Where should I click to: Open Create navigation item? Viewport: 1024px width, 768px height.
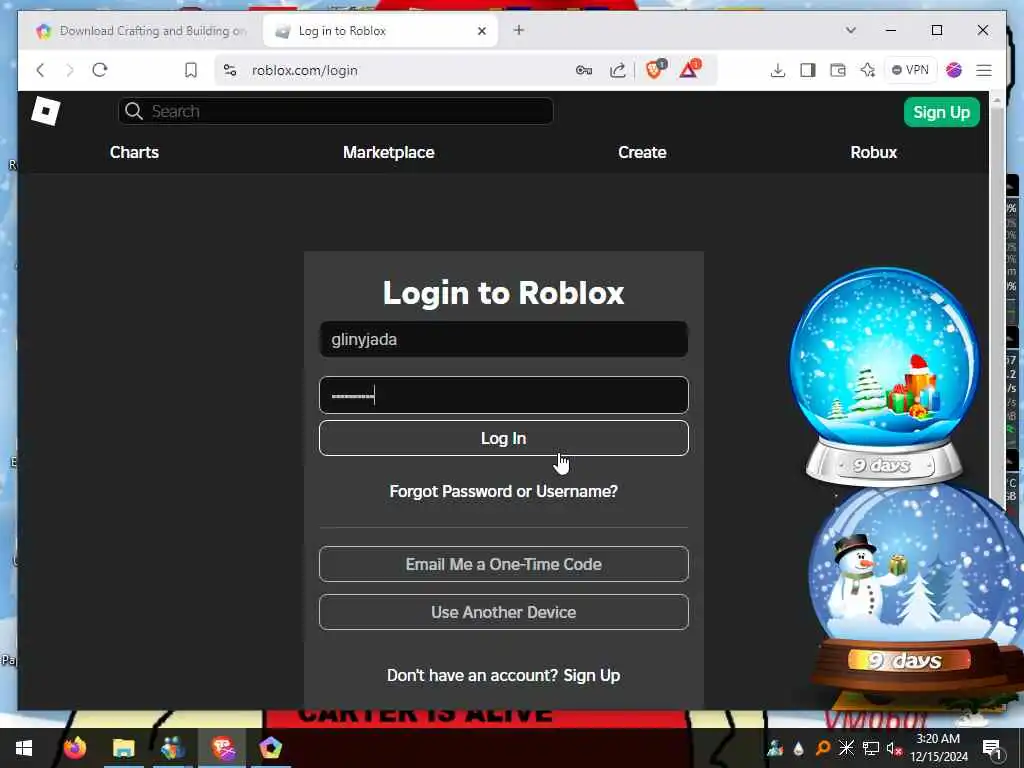coord(642,152)
